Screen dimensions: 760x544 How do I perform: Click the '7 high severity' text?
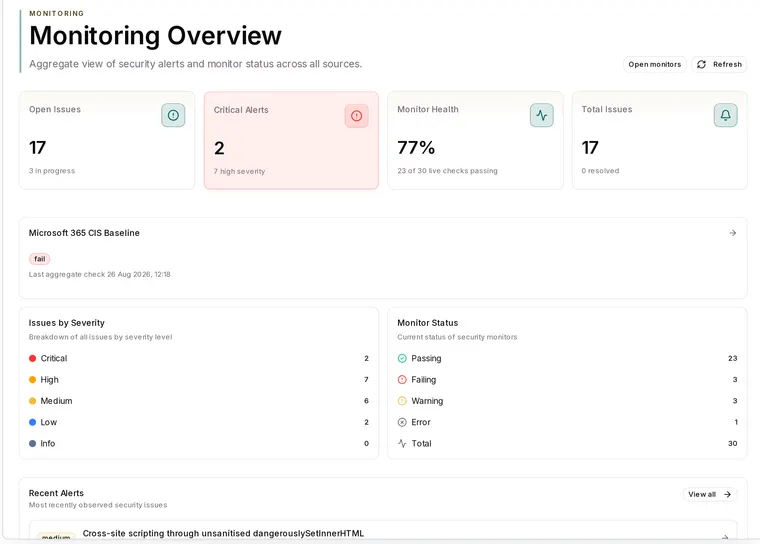(239, 171)
